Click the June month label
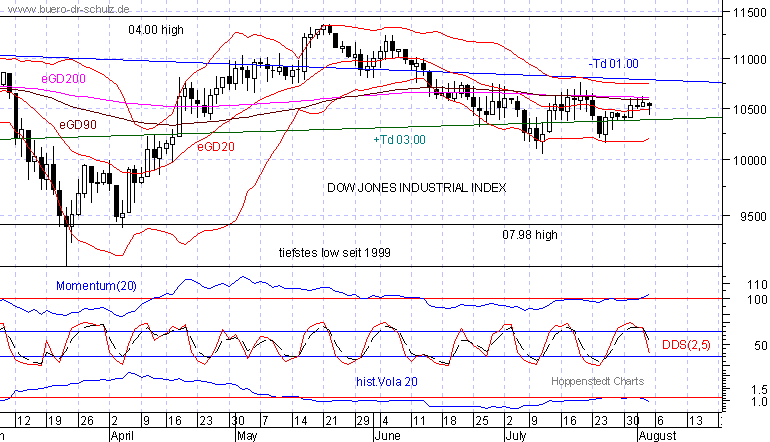The image size is (770, 442). 387,436
